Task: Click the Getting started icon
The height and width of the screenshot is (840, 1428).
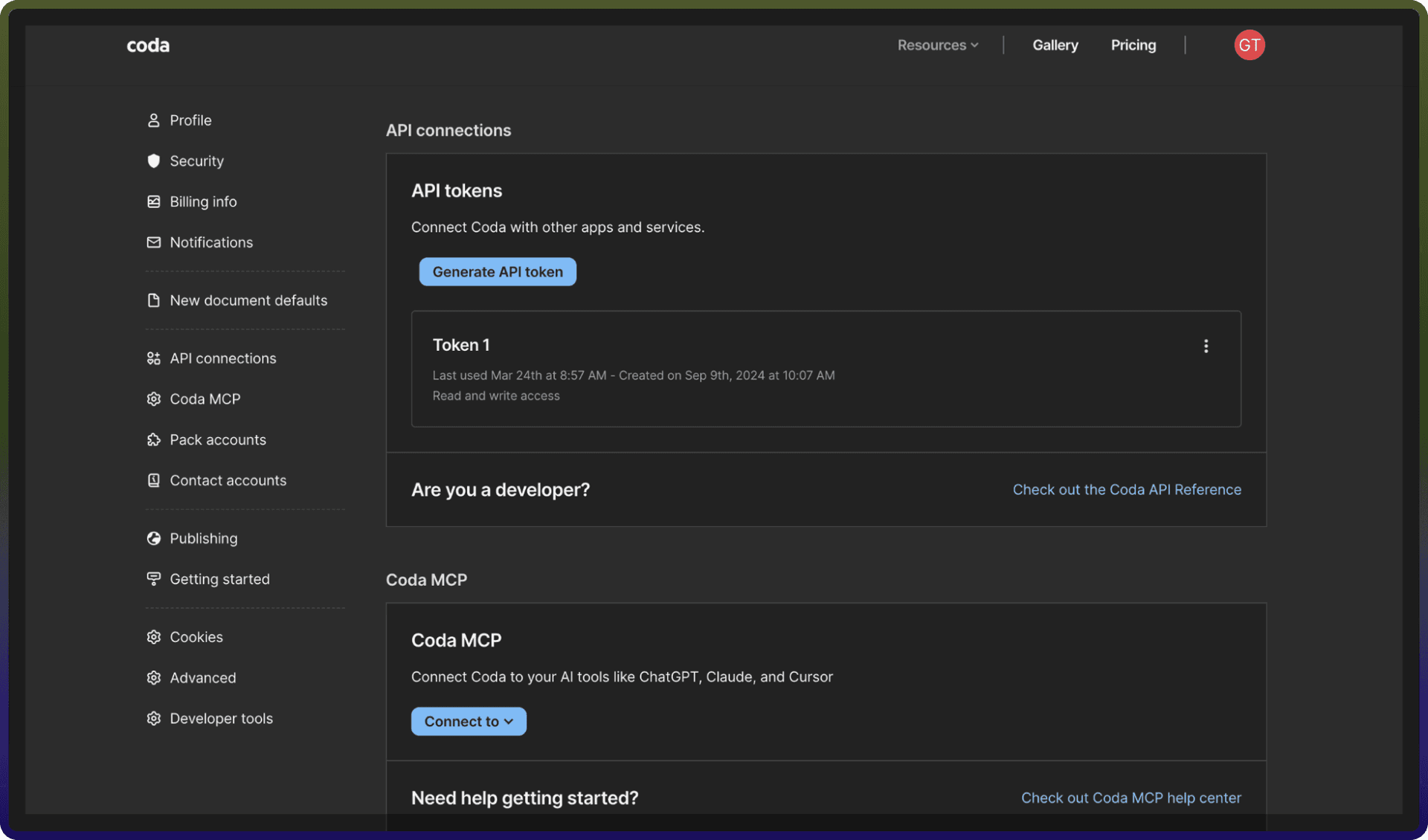Action: [153, 579]
